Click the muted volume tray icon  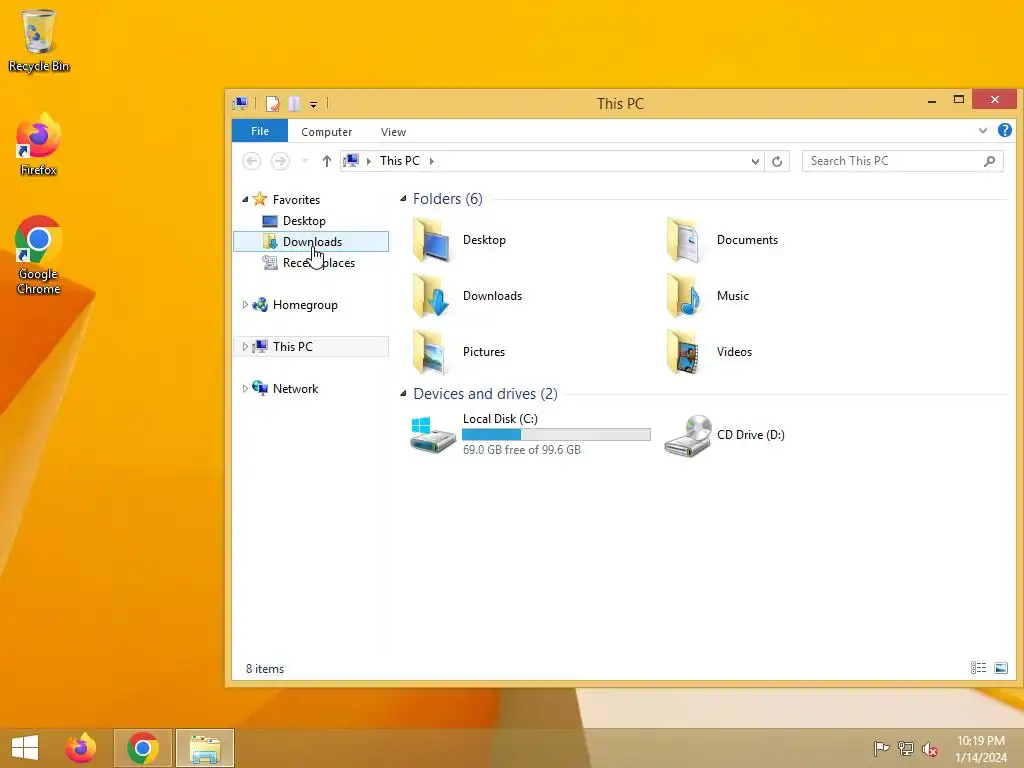pos(930,749)
